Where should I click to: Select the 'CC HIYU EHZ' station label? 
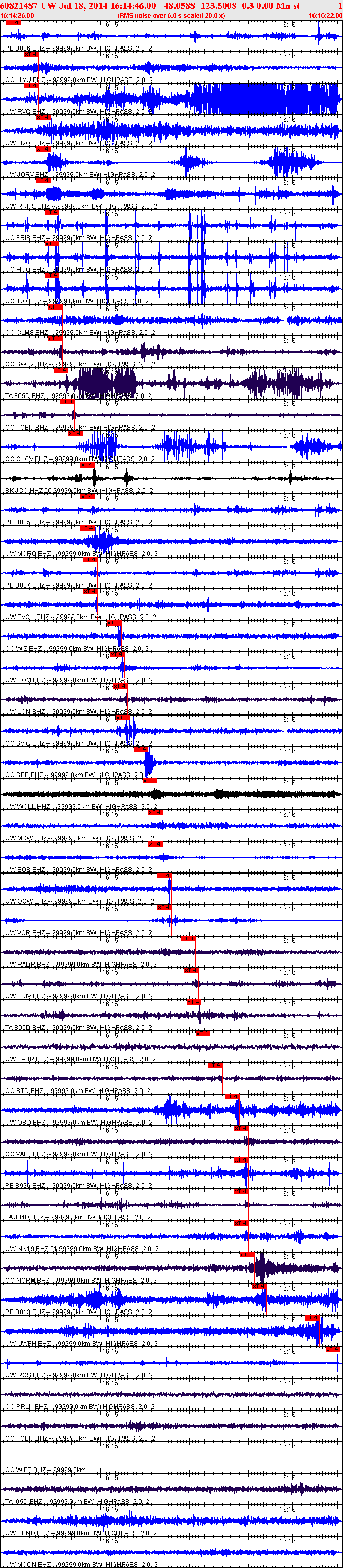pos(25,80)
